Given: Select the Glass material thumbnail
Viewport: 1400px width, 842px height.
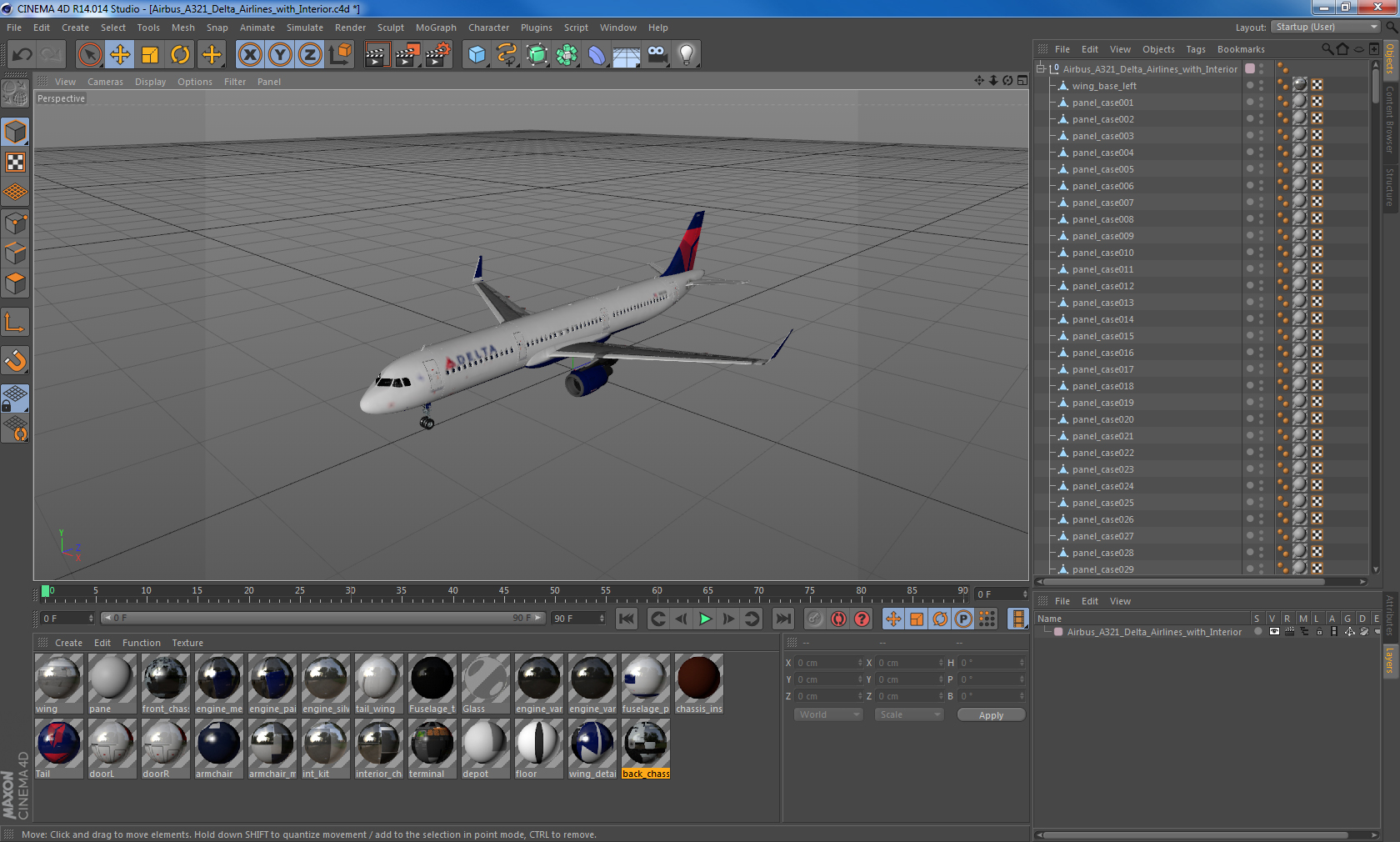Looking at the screenshot, I should point(485,684).
